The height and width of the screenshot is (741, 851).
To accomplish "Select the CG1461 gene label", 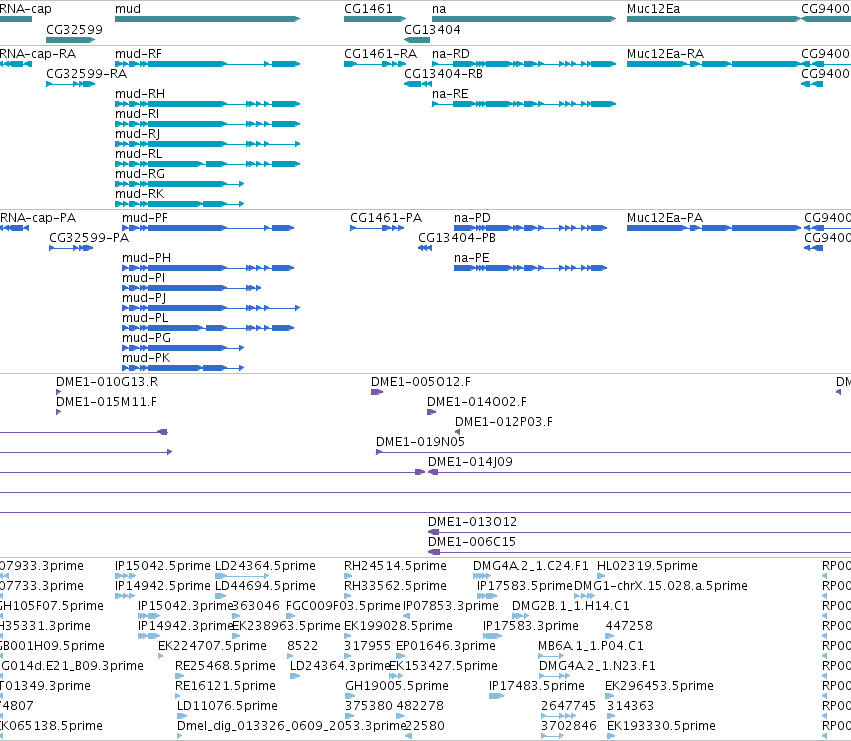I will (x=368, y=9).
